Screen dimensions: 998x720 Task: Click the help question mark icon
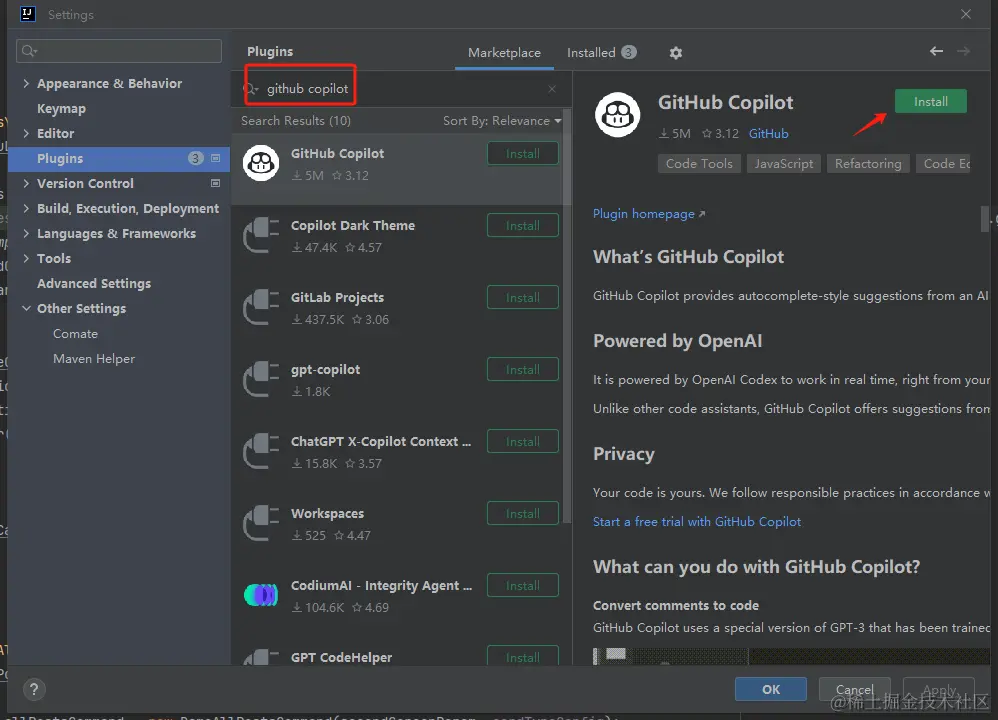pos(34,689)
